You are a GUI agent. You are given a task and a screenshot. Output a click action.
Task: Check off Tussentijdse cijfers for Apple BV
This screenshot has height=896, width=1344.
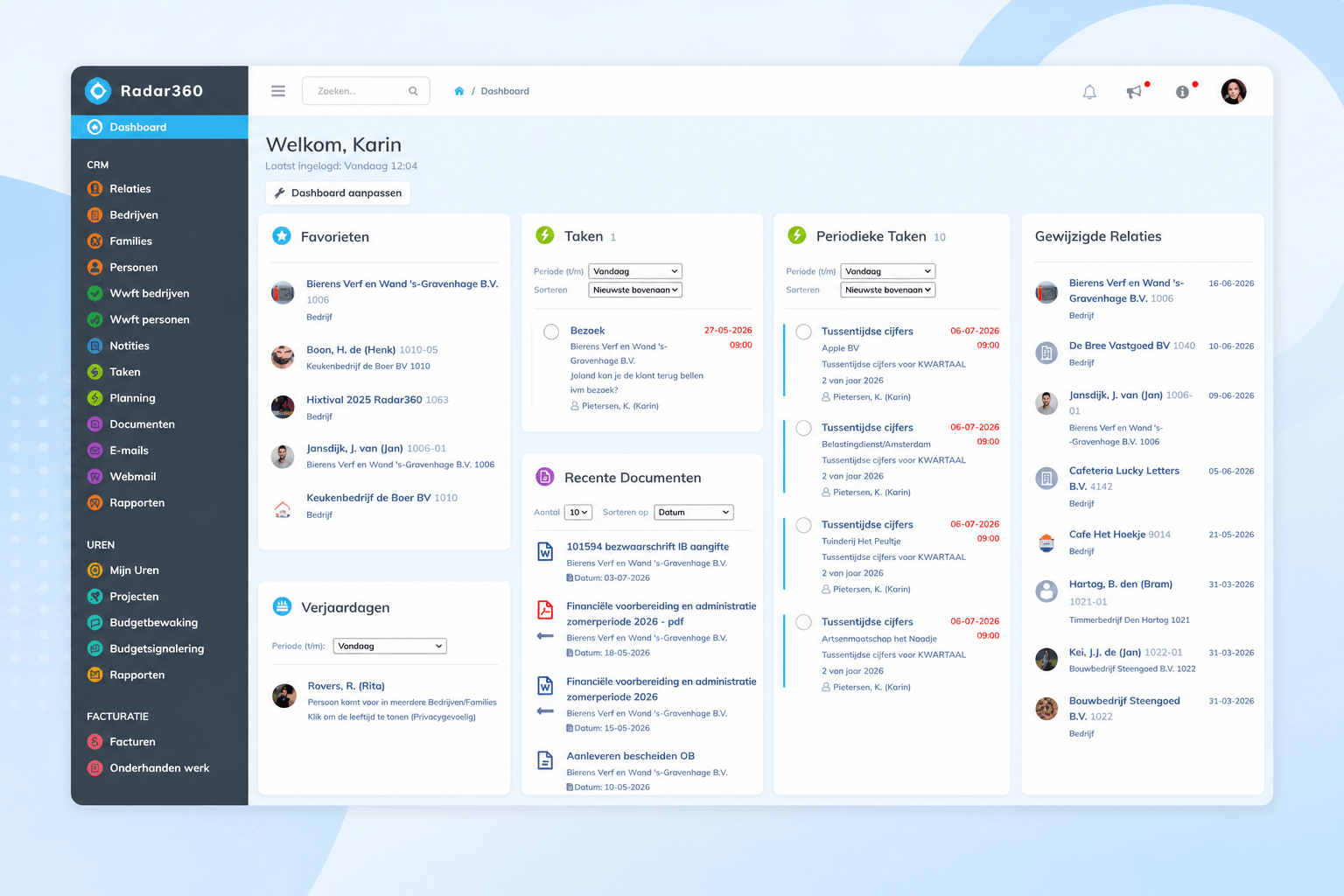803,332
